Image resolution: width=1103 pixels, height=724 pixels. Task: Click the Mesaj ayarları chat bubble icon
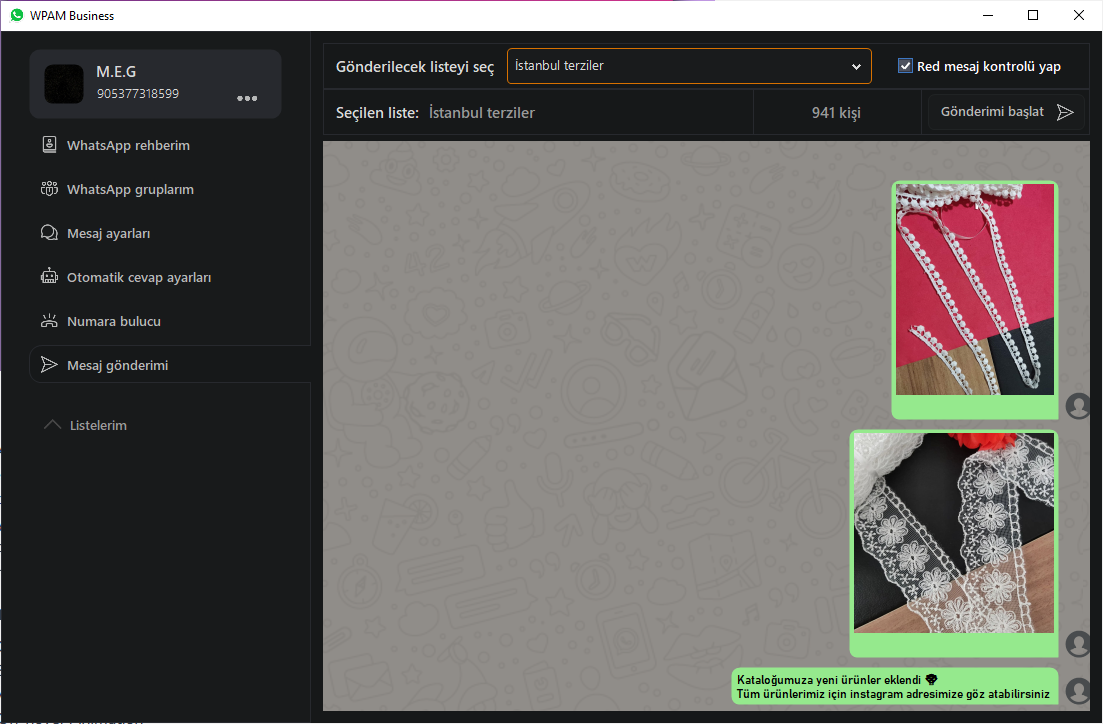coord(49,233)
